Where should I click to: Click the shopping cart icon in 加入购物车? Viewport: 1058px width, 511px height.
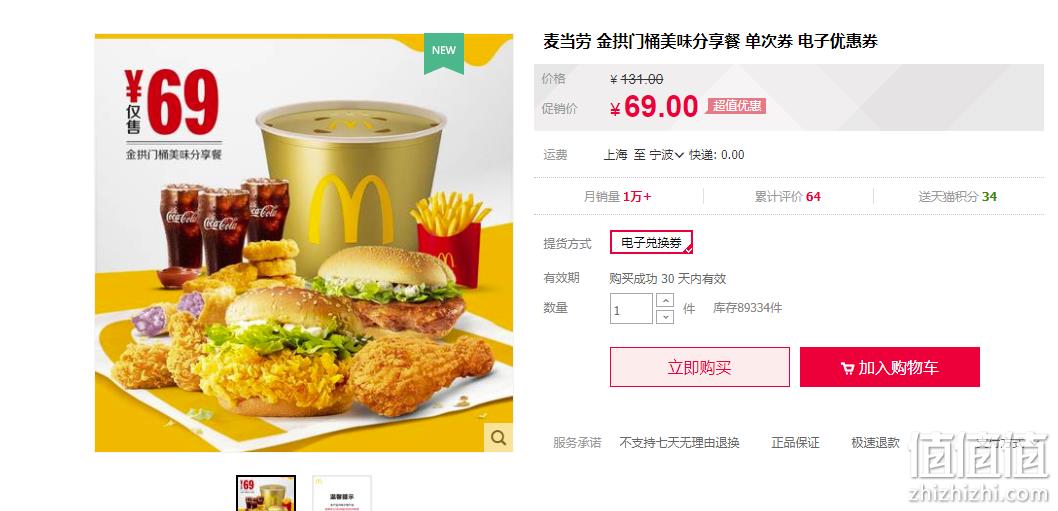(x=847, y=369)
